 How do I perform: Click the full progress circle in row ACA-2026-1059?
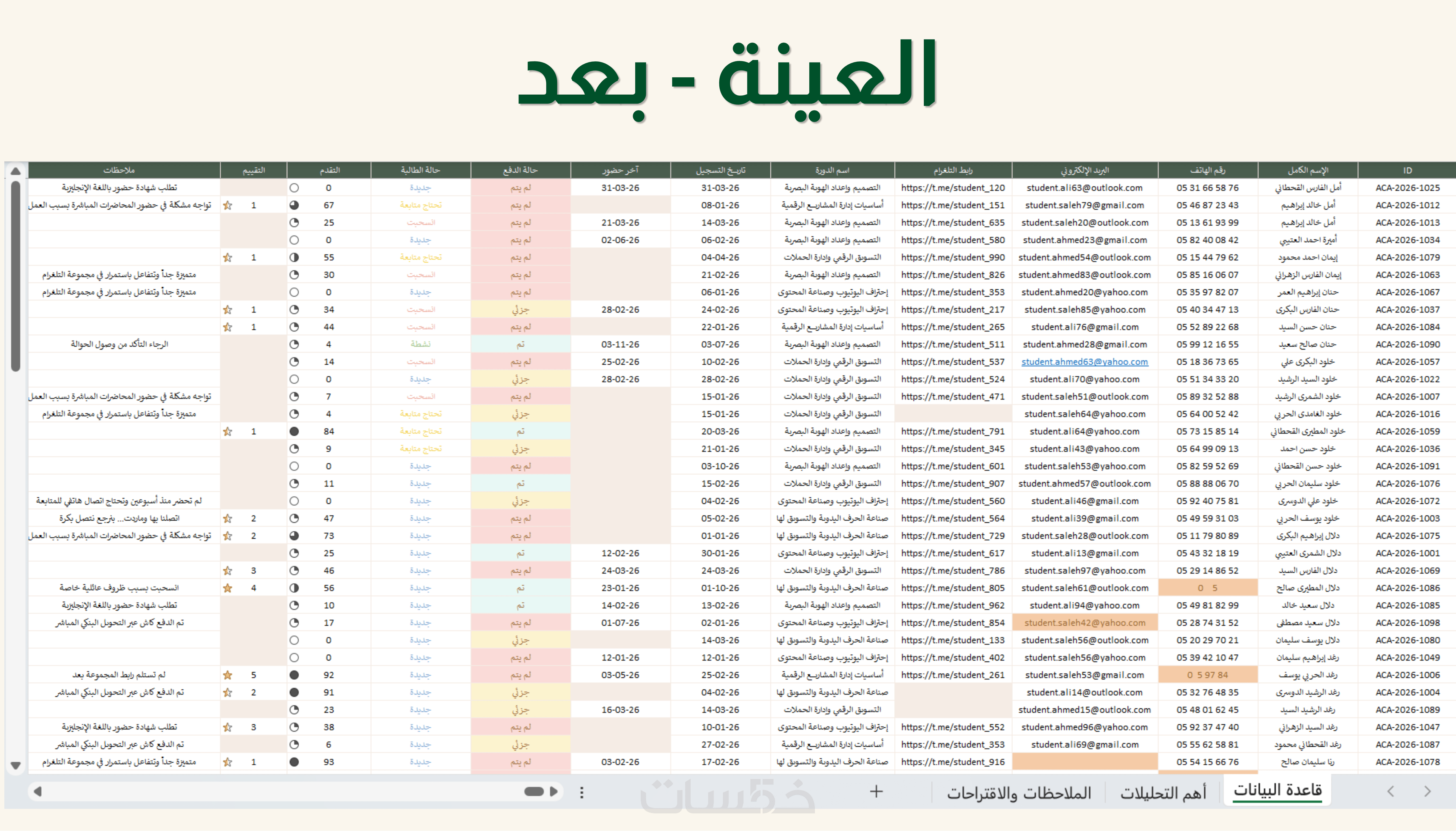[x=294, y=432]
